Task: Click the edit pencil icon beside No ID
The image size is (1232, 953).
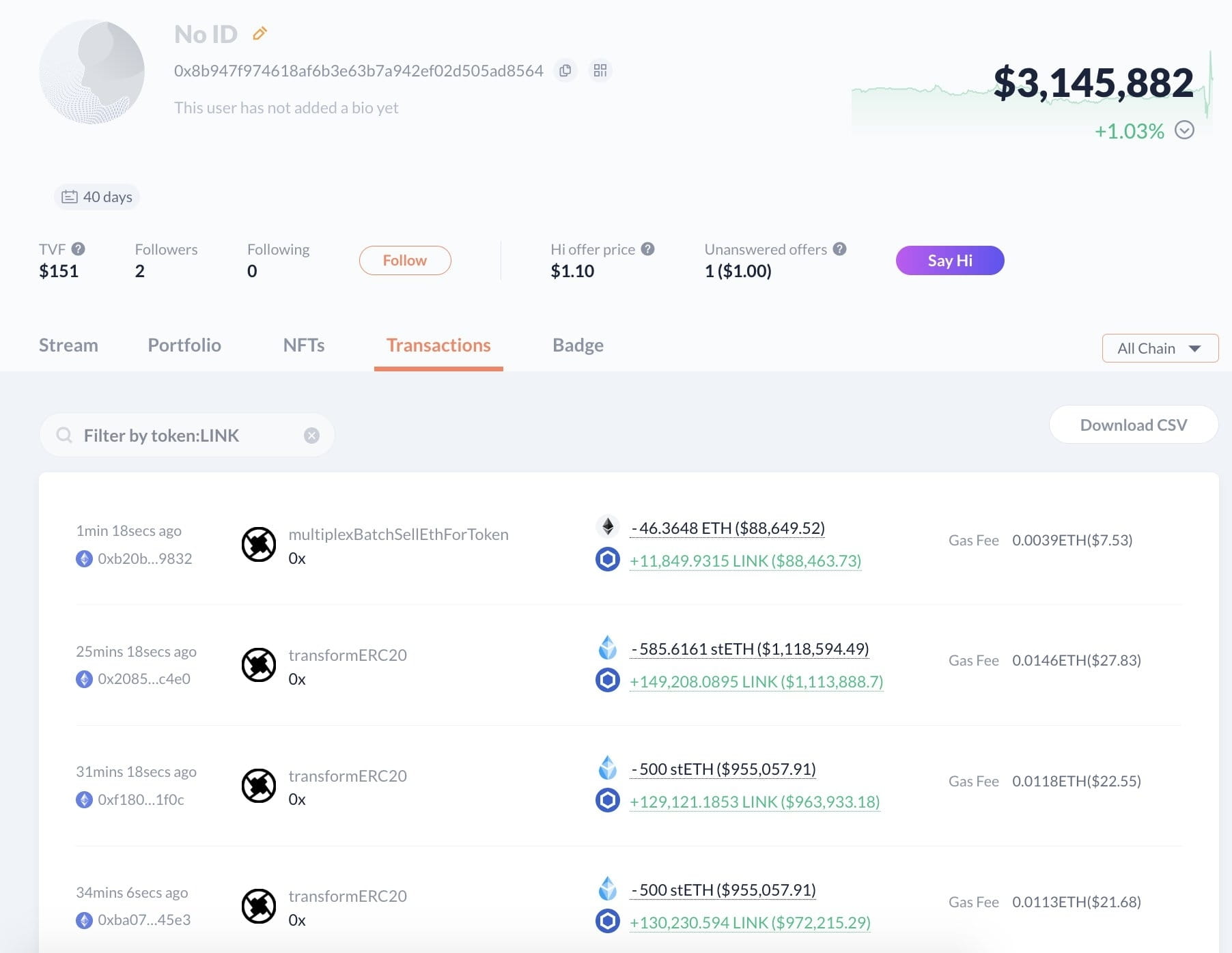Action: [260, 33]
